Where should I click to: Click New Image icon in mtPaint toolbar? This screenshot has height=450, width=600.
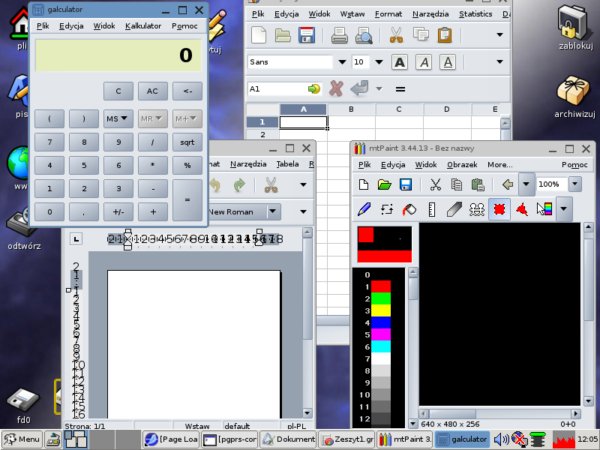(x=364, y=184)
